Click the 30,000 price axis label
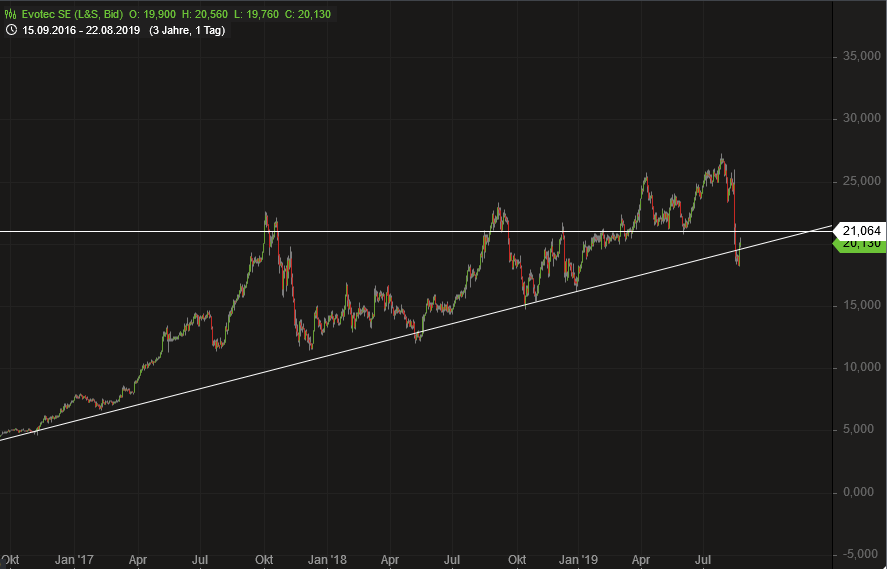Image resolution: width=887 pixels, height=569 pixels. click(861, 118)
